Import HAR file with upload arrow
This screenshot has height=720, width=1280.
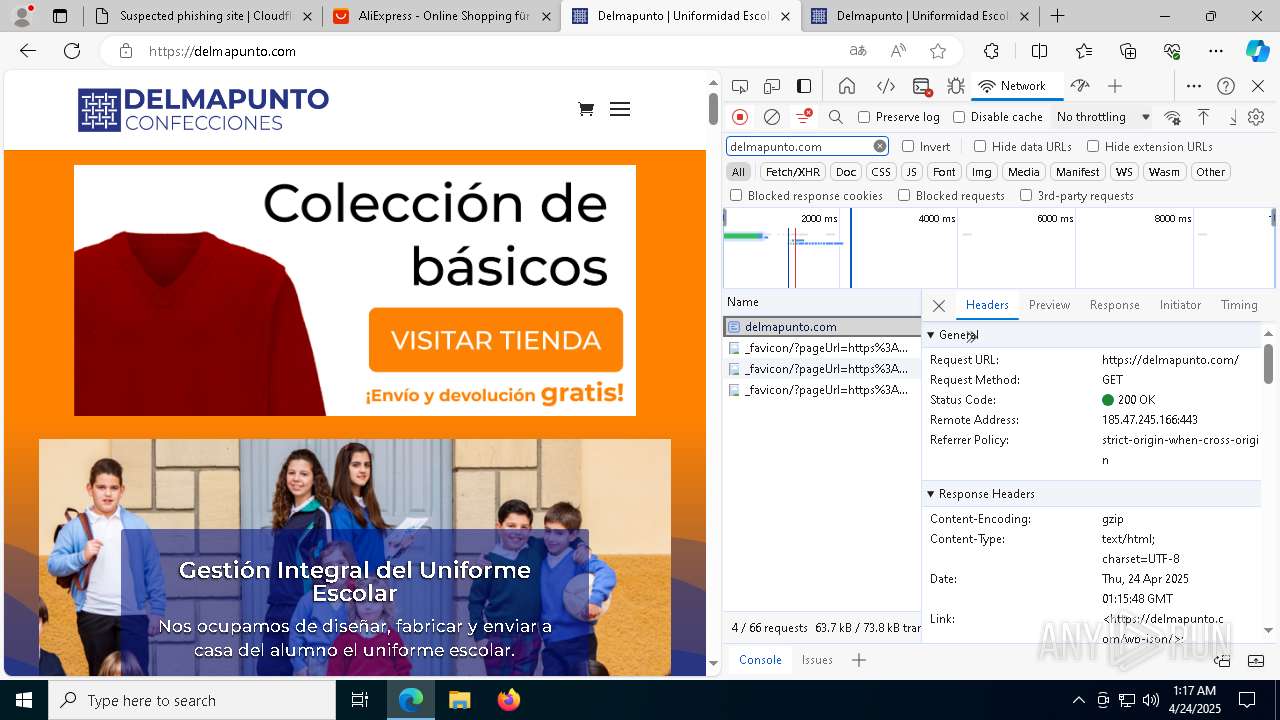click(1204, 117)
